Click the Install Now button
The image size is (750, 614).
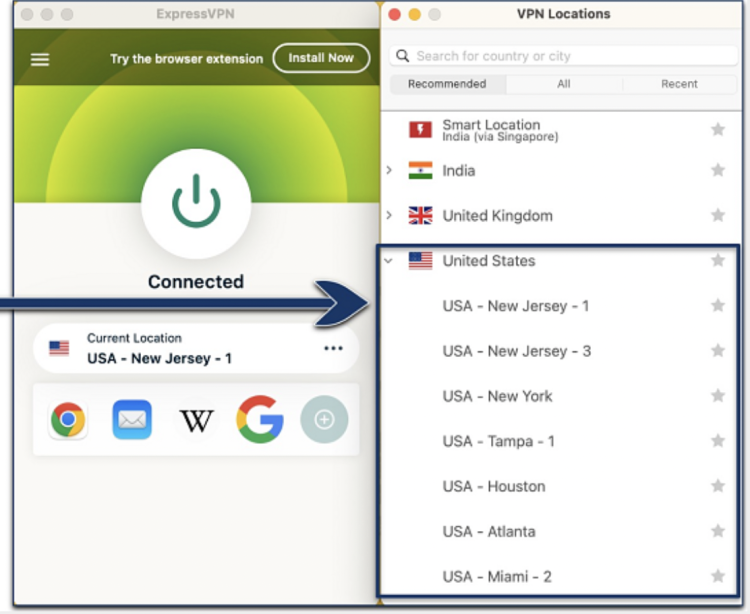coord(321,58)
